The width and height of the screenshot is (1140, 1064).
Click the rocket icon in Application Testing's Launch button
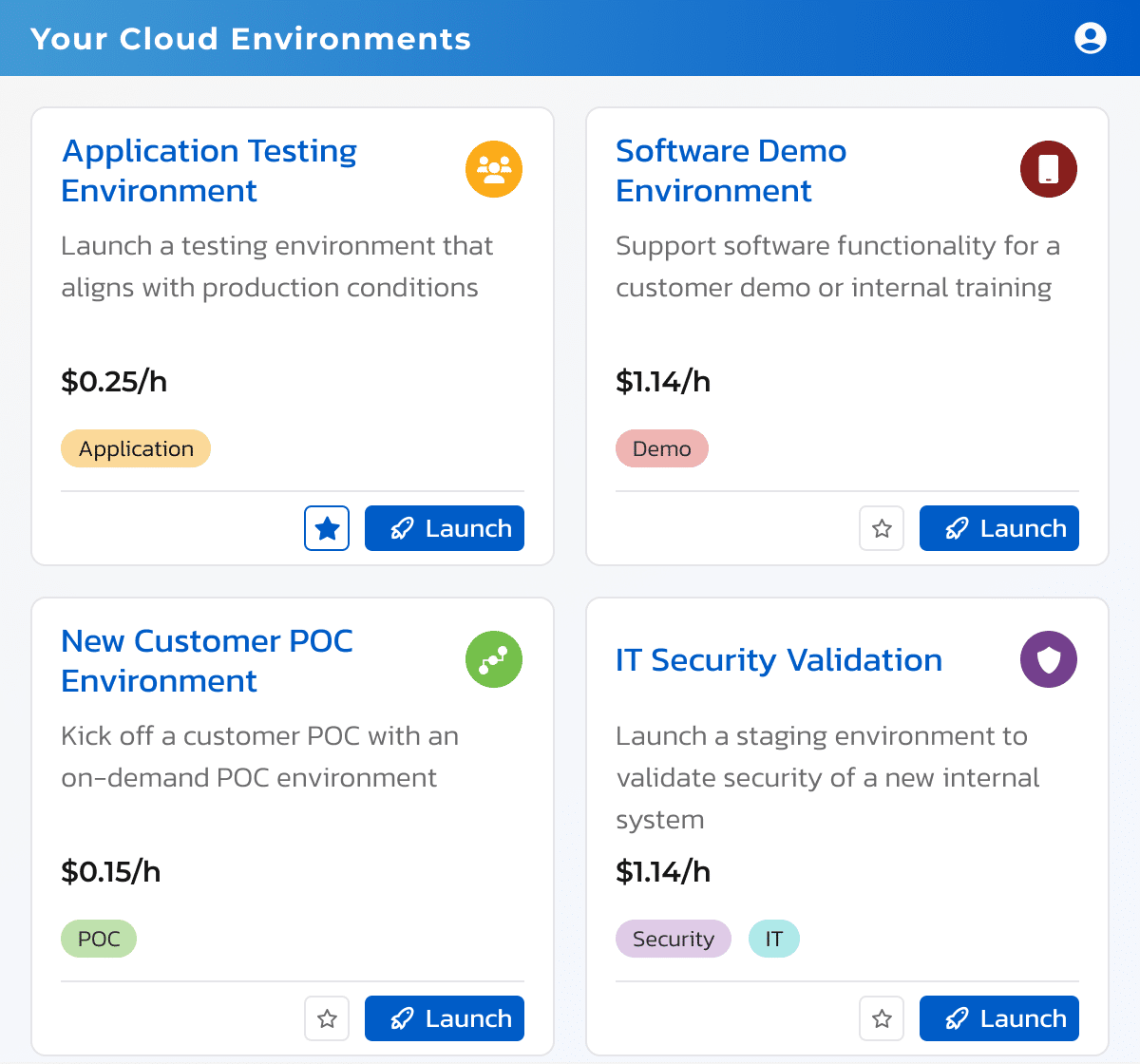402,527
